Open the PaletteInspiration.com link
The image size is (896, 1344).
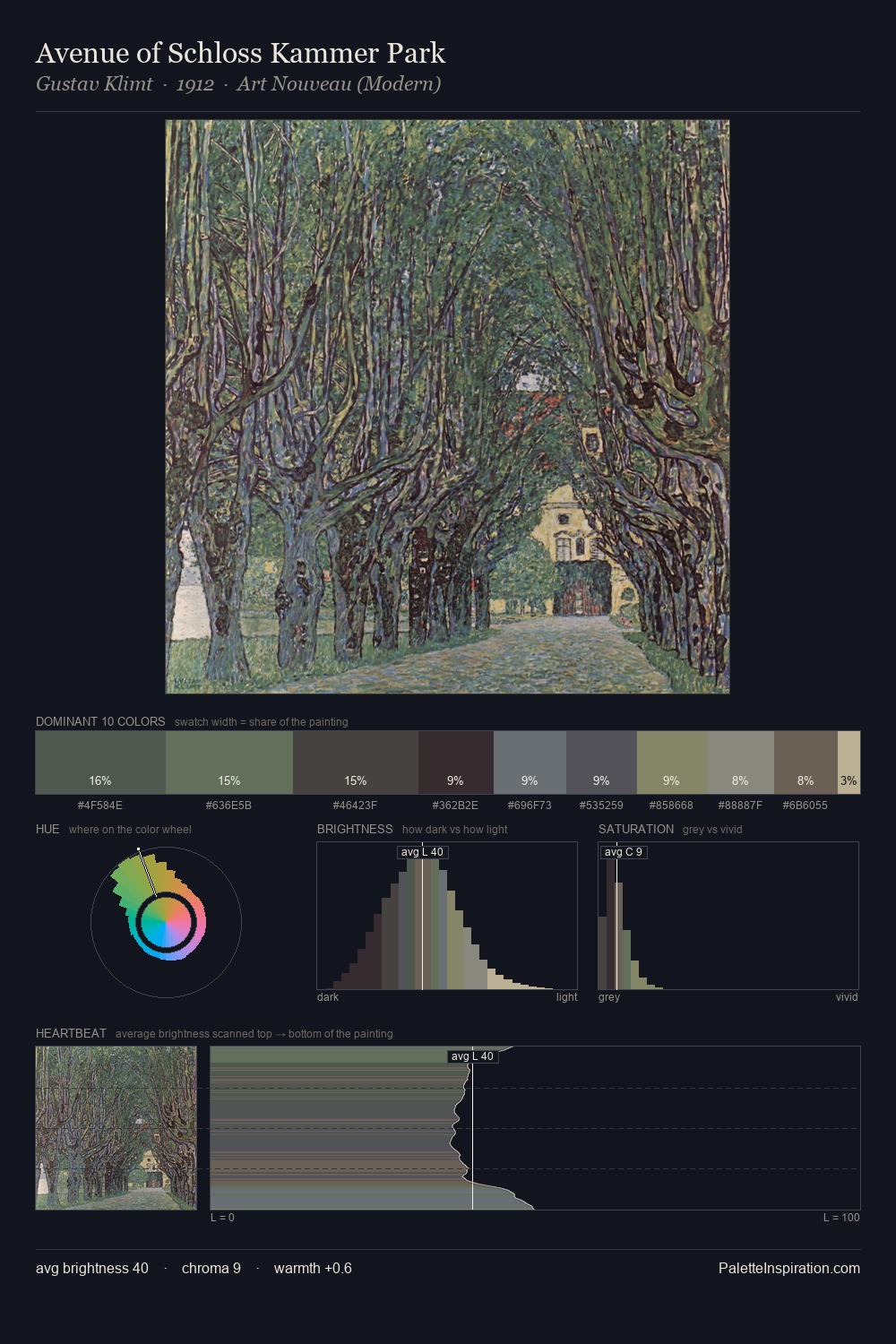[789, 1268]
